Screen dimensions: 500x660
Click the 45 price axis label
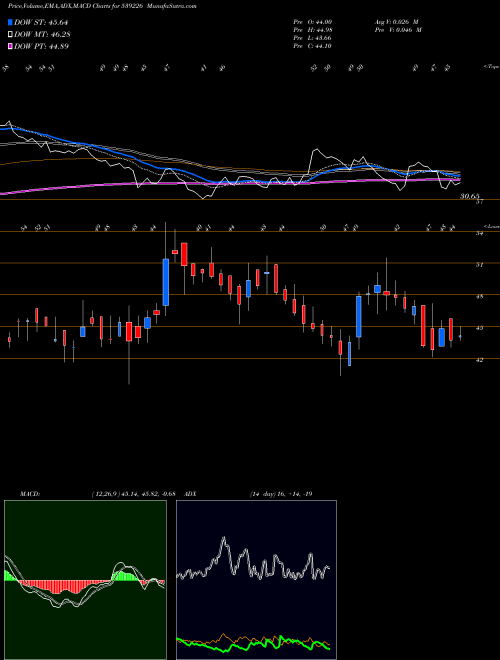click(x=479, y=328)
